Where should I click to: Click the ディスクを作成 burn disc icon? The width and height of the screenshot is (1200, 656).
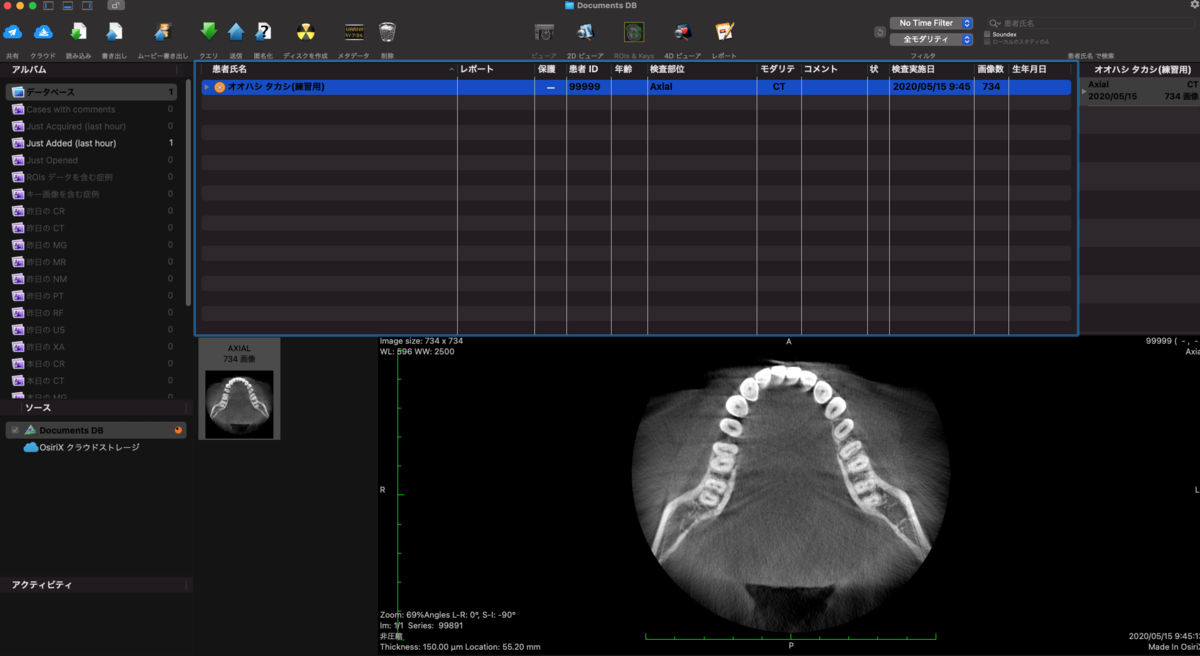305,32
